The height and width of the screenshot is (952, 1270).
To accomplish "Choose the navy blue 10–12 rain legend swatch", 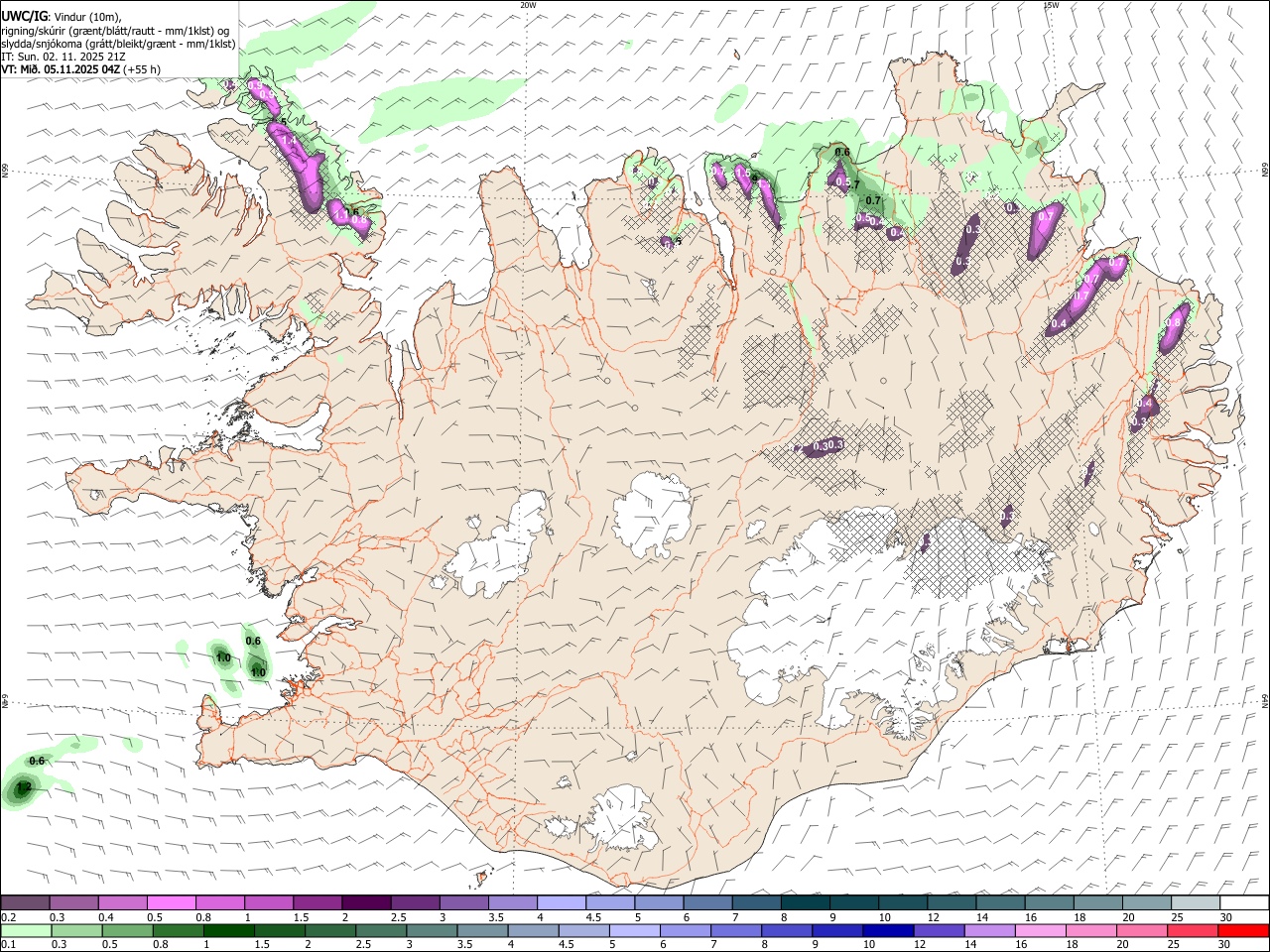I will pyautogui.click(x=888, y=930).
